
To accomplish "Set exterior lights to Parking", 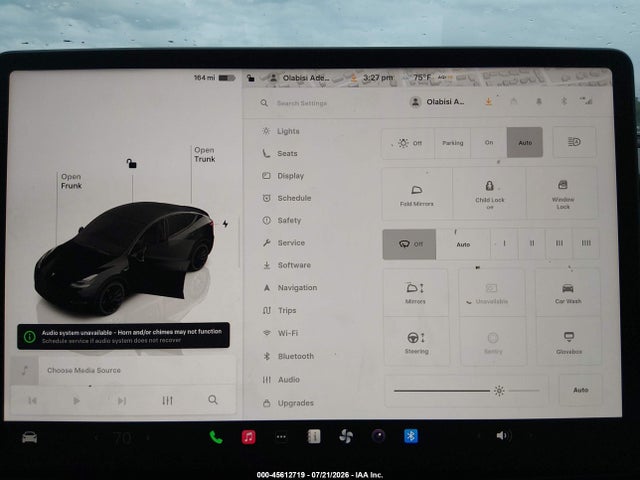I will click(x=453, y=143).
